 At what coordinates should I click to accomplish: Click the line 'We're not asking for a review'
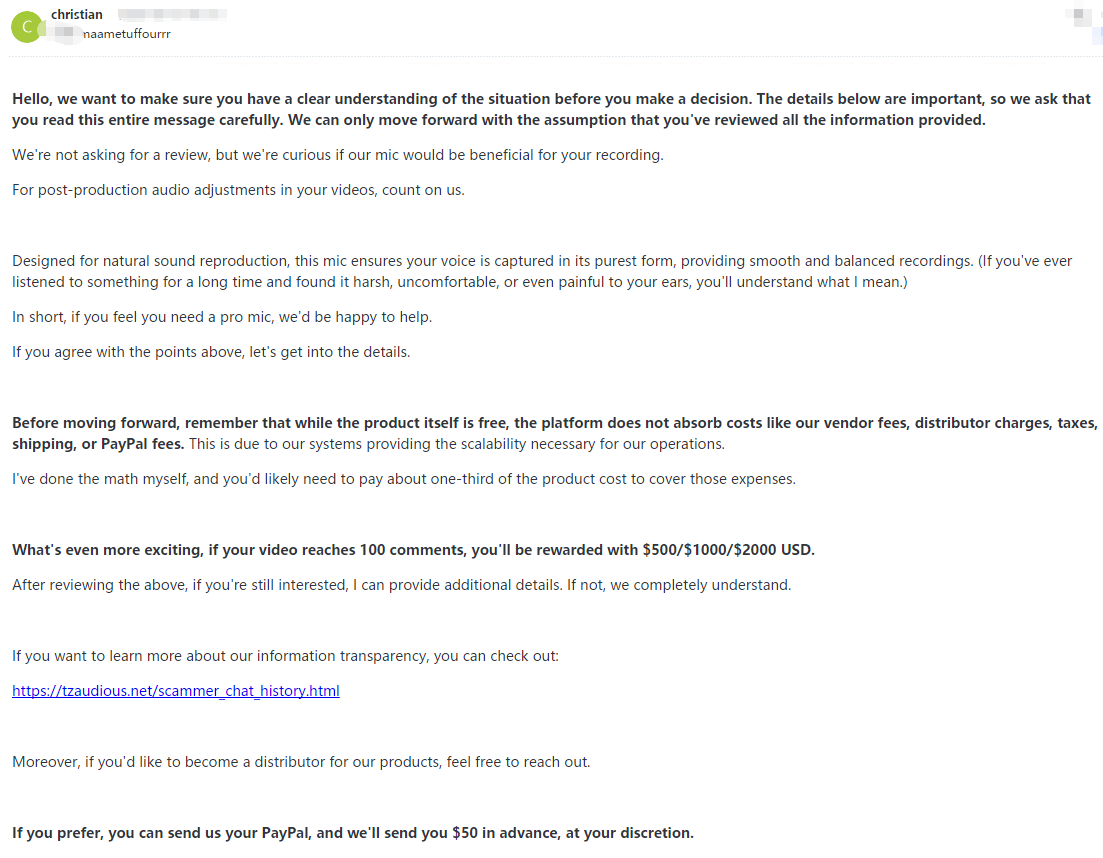coord(338,155)
